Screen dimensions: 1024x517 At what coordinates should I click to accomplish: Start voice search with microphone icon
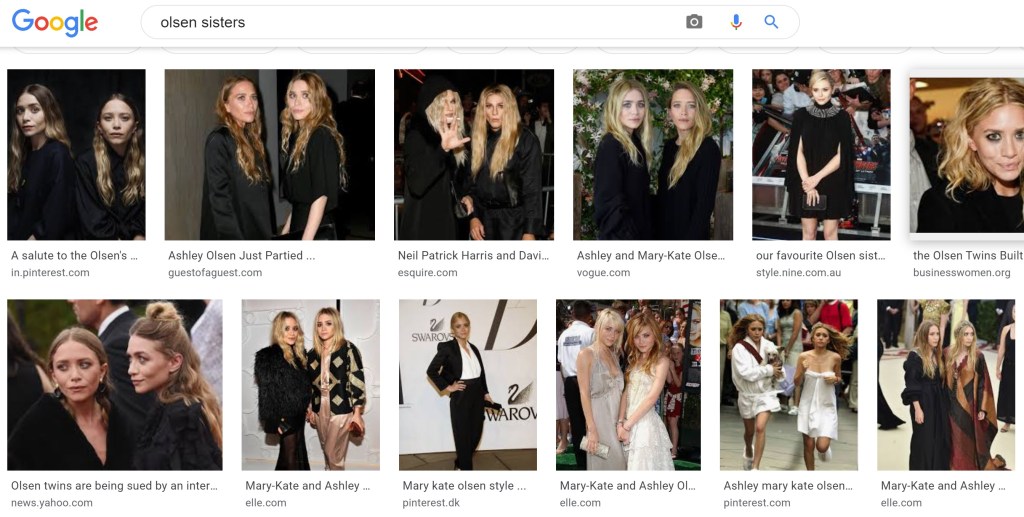(x=736, y=22)
